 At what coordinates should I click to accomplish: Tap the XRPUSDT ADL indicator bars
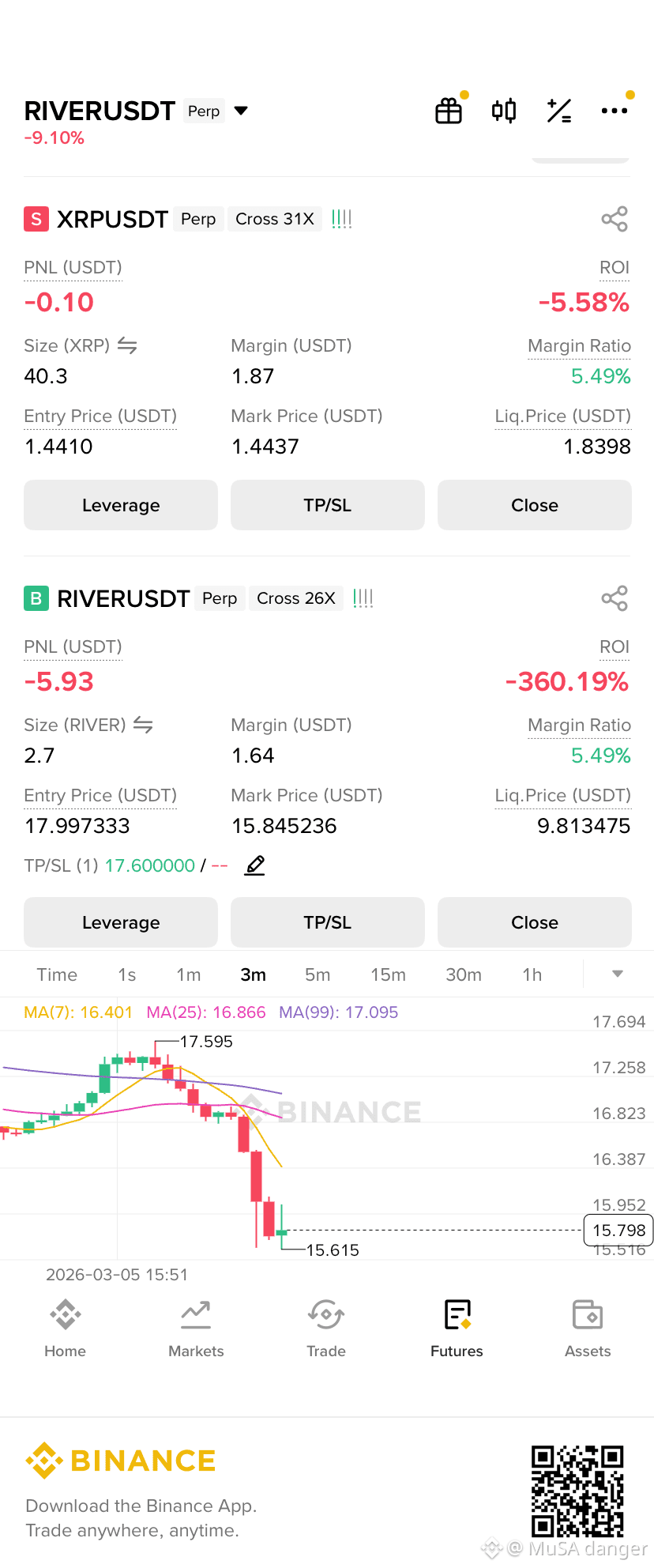click(342, 219)
